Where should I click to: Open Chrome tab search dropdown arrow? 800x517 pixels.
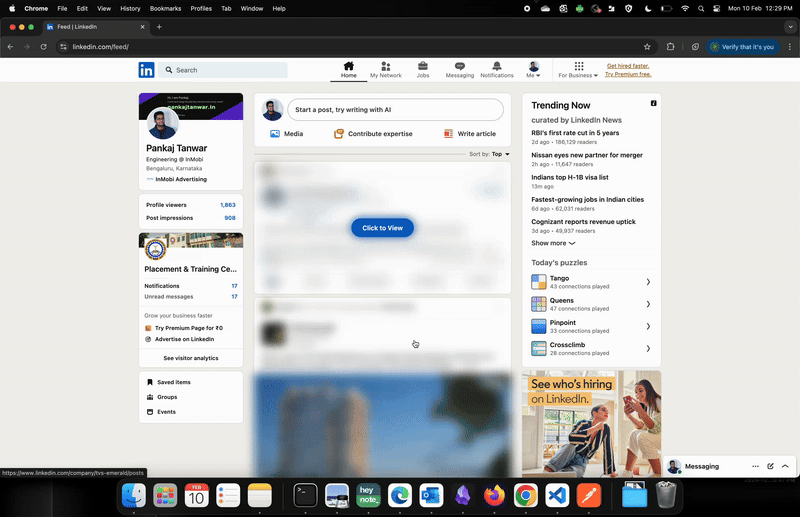(x=790, y=27)
